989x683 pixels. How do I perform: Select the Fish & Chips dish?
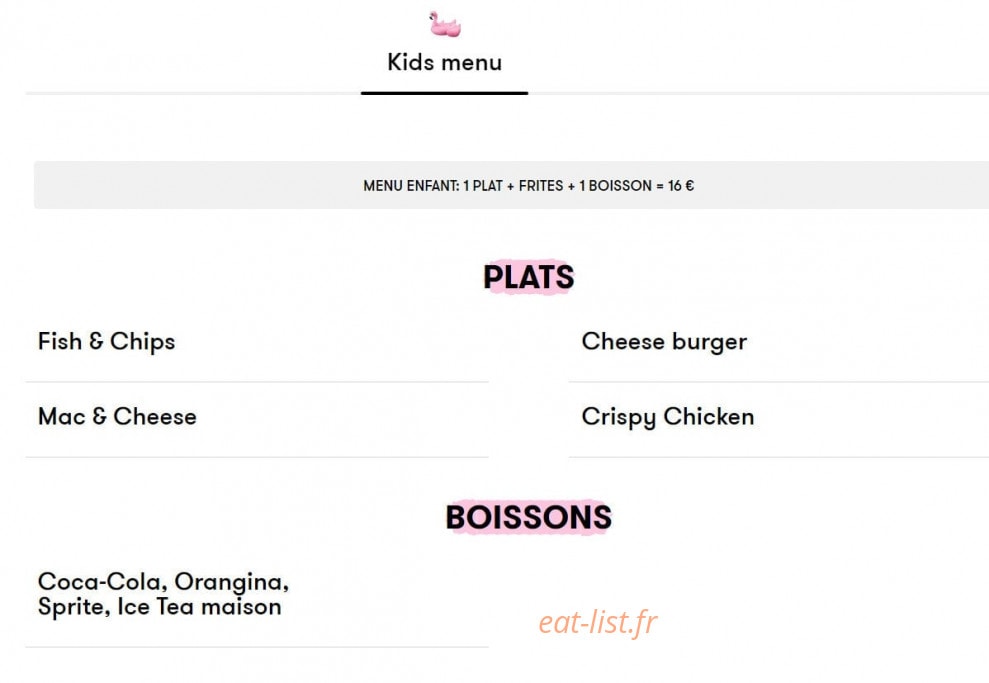(x=107, y=342)
